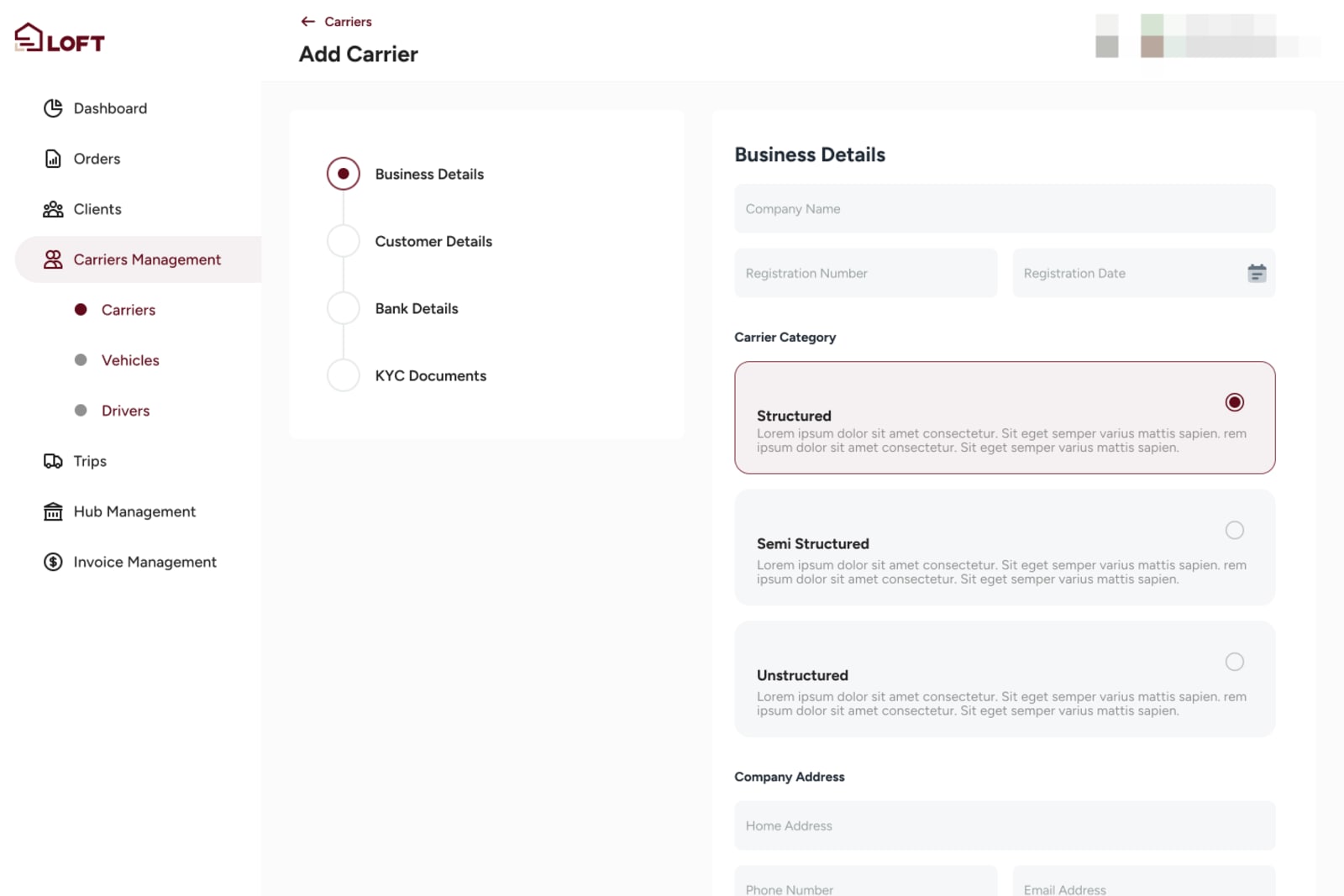
Task: Click the Carrier Category label
Action: coord(785,337)
